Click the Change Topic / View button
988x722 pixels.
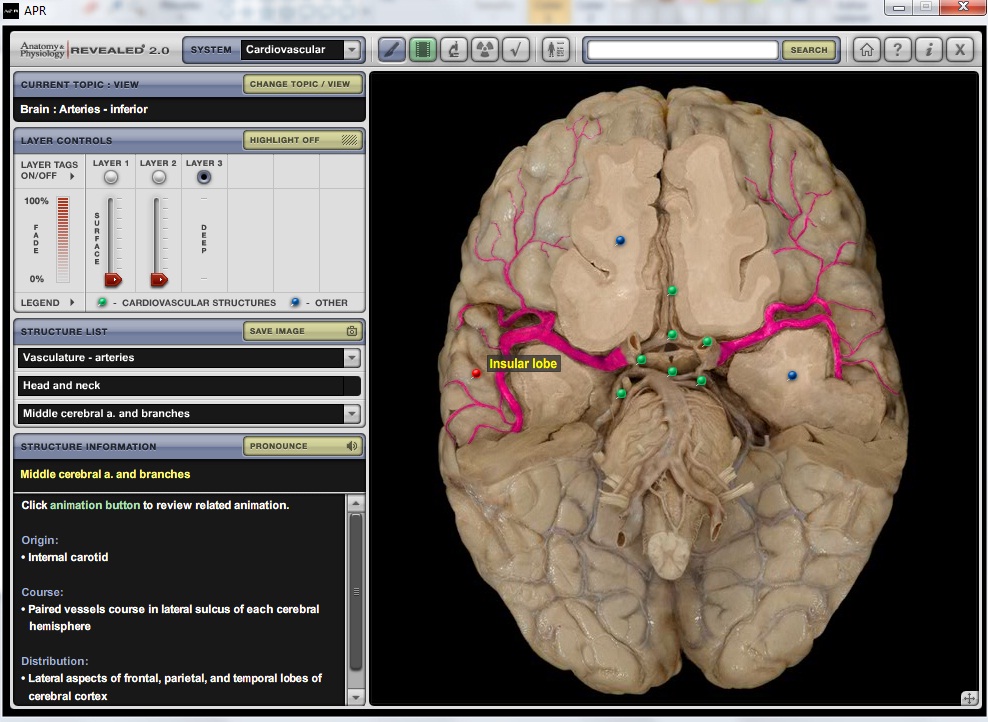[303, 84]
